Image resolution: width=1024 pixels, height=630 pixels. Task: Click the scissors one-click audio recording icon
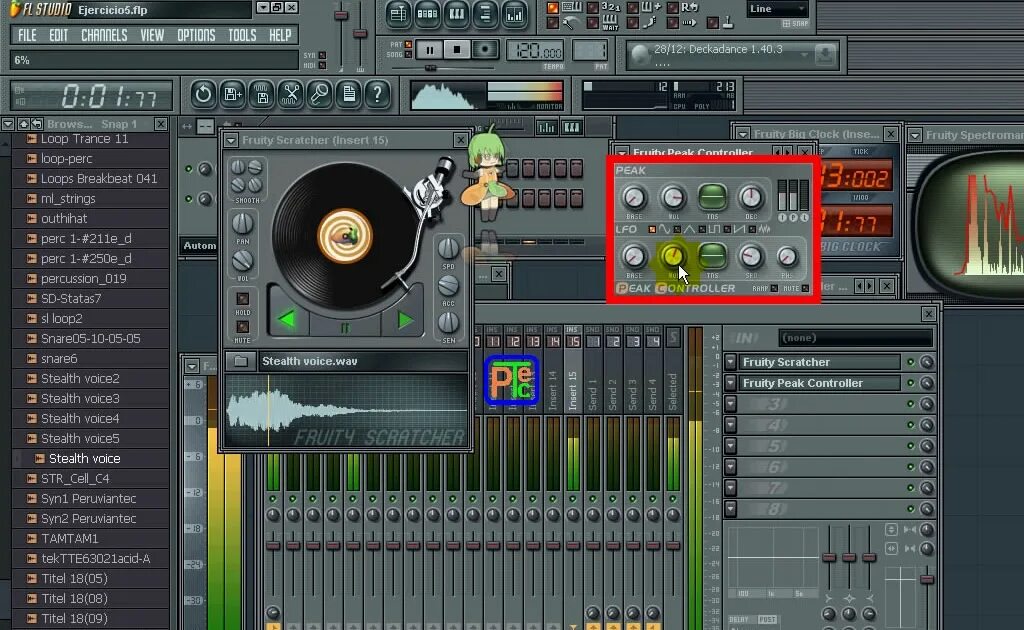291,95
